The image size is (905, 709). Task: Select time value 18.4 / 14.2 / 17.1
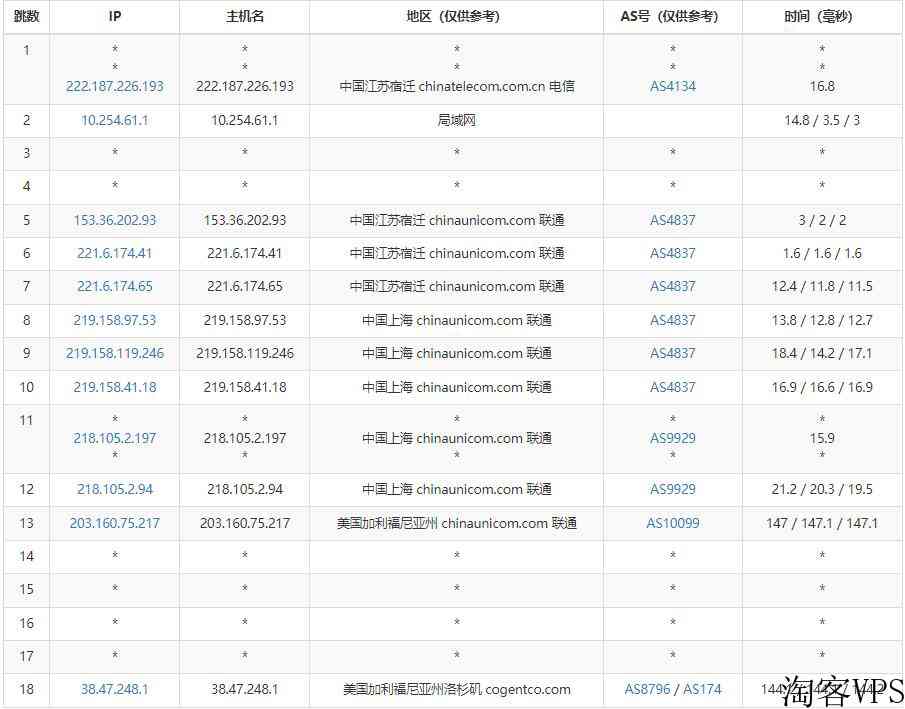[x=822, y=353]
